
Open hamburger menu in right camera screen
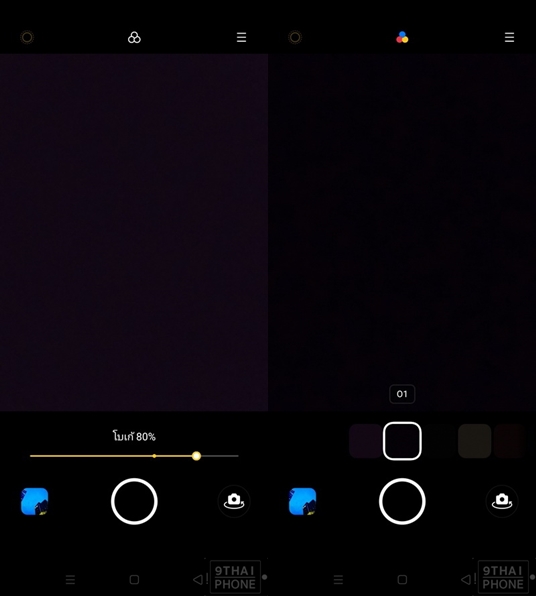pyautogui.click(x=509, y=37)
